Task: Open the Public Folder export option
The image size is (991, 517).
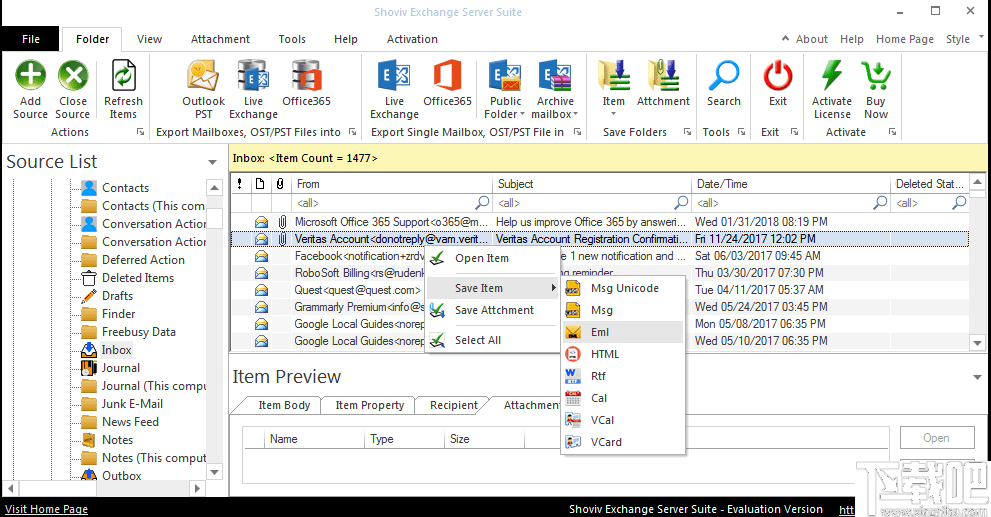Action: [505, 75]
